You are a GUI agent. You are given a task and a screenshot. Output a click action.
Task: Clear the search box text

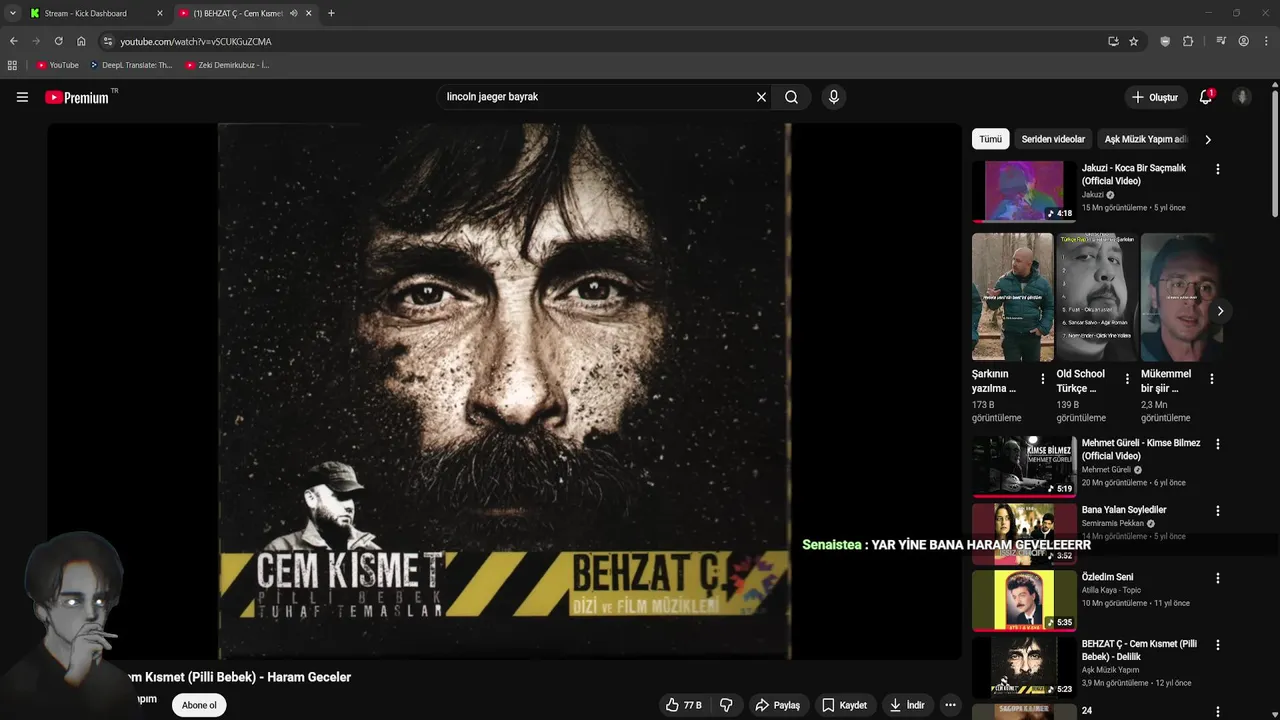(761, 97)
